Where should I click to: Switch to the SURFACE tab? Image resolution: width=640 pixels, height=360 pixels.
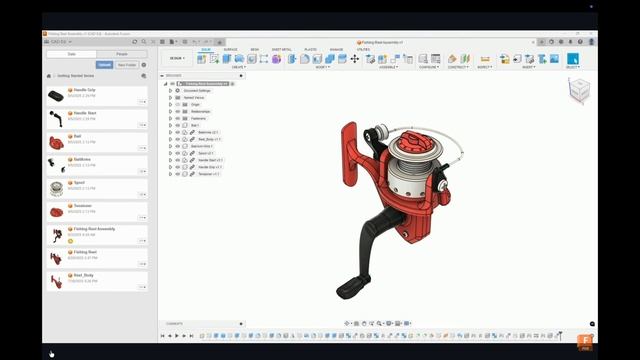coord(230,49)
